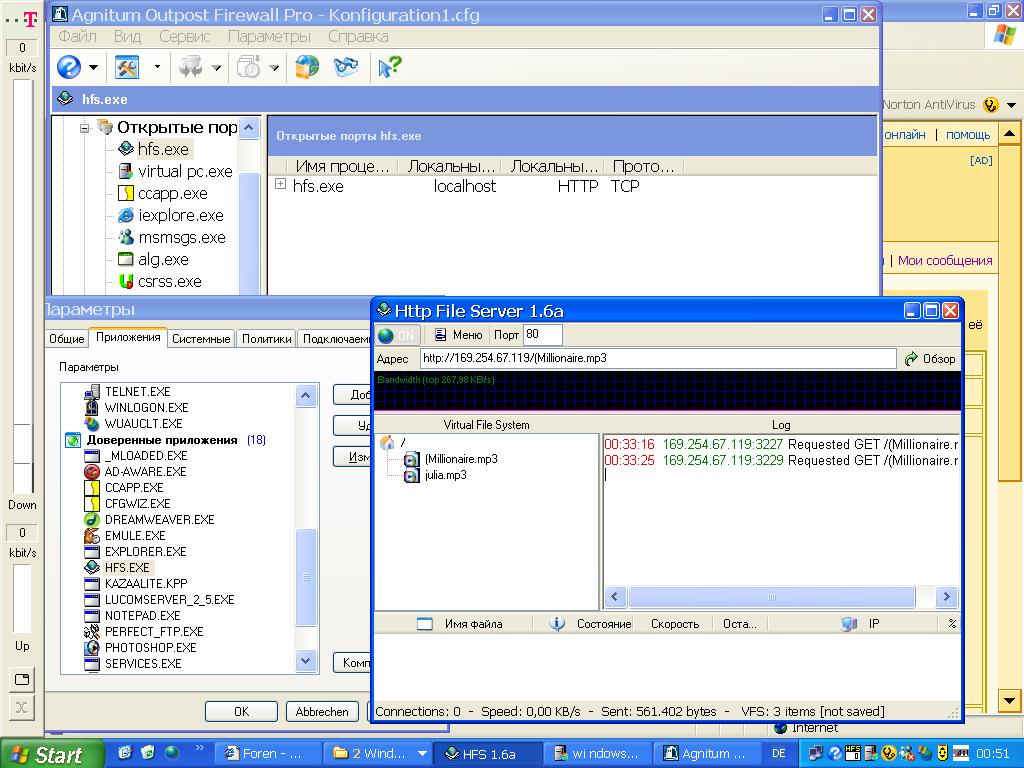Show hidden quick launch items chevron
The width and height of the screenshot is (1024, 768).
click(199, 748)
